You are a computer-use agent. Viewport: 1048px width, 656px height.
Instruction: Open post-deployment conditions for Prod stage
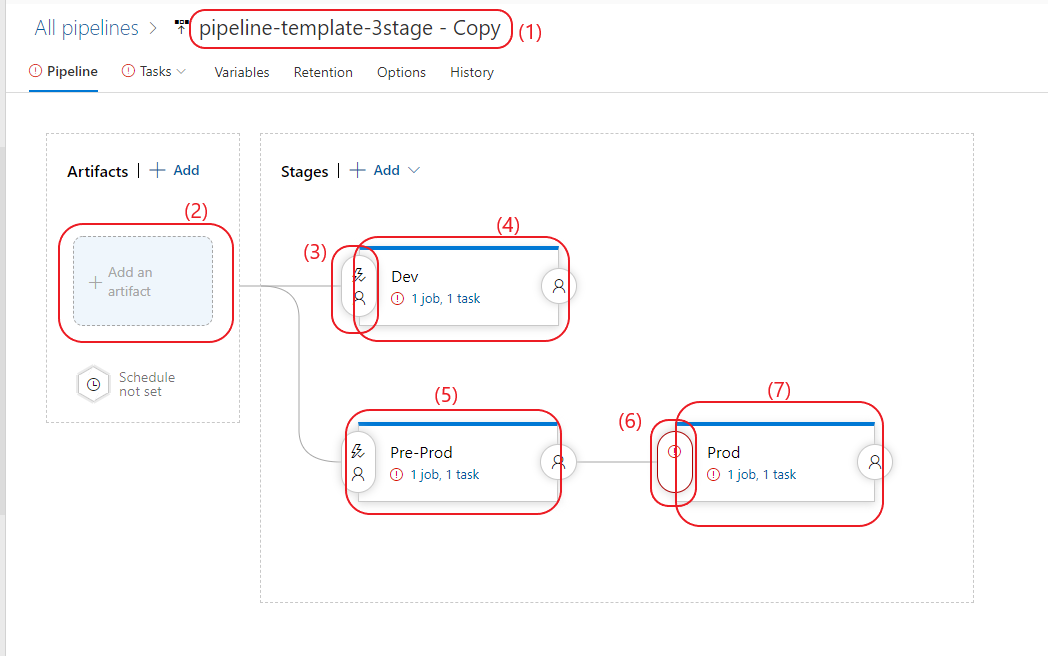[x=874, y=462]
